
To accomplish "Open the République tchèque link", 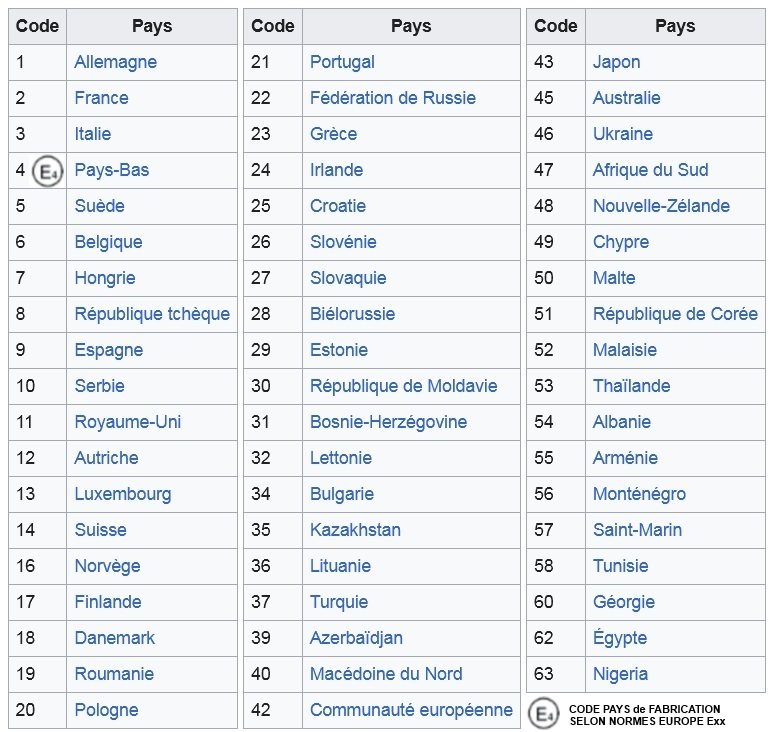I will click(x=152, y=314).
